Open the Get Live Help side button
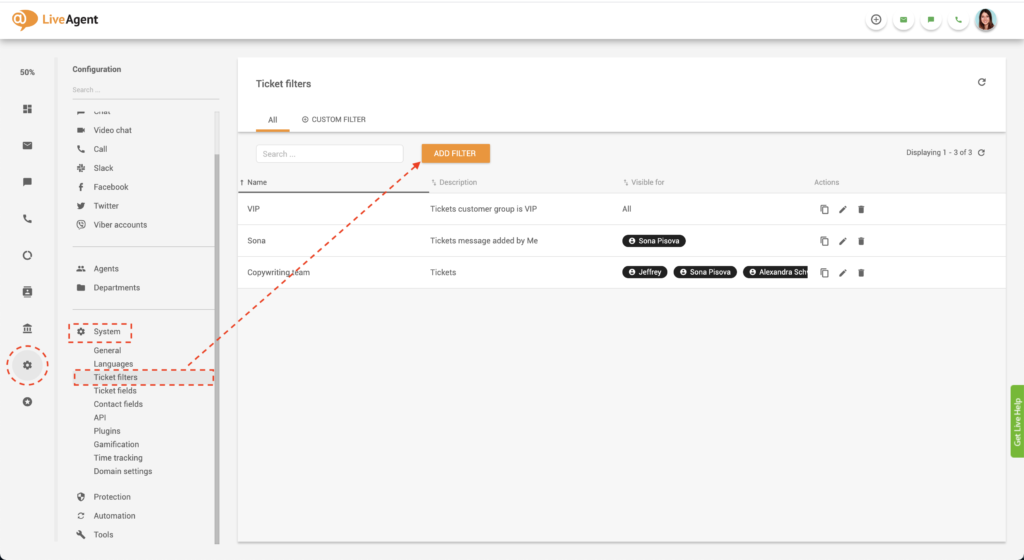 (x=1016, y=421)
